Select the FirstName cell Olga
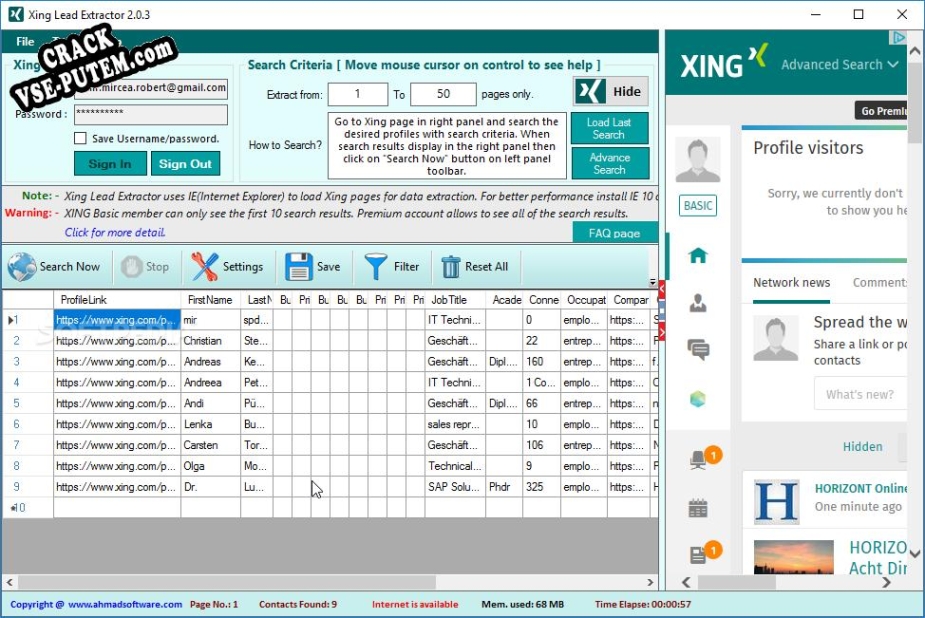The height and width of the screenshot is (618, 925). click(x=210, y=466)
